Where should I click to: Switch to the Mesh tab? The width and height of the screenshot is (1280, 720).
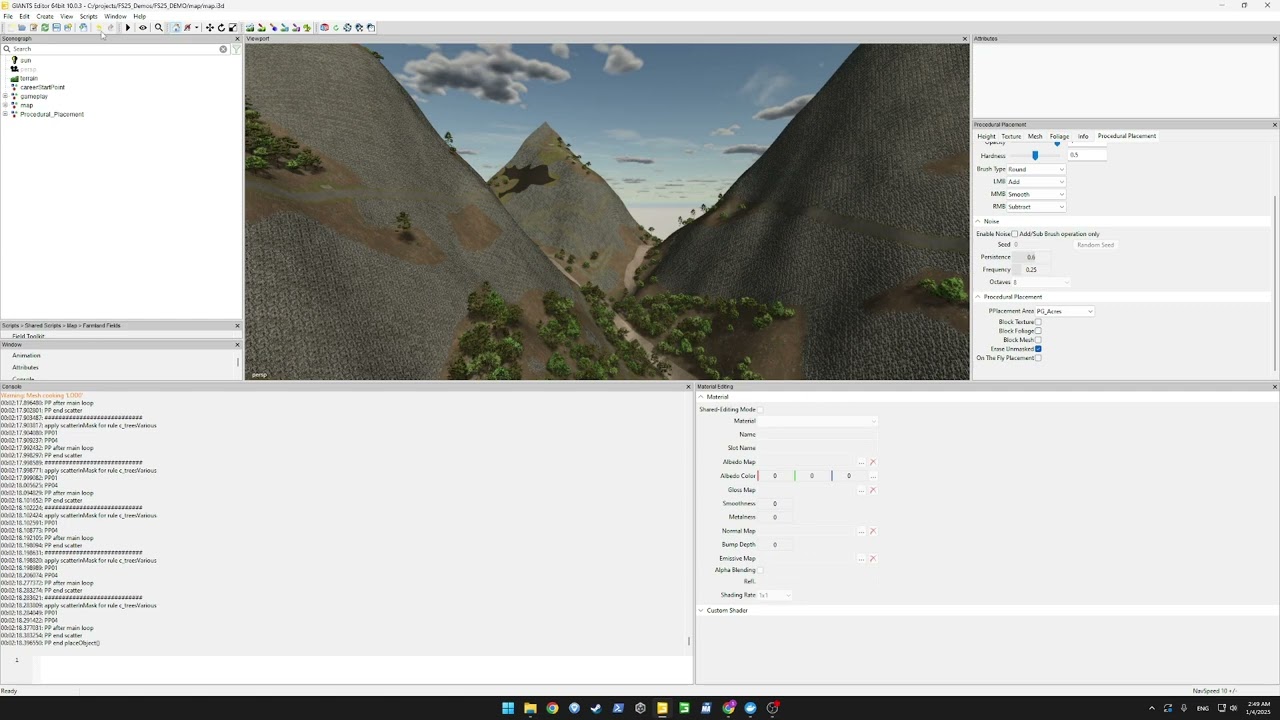[1035, 136]
